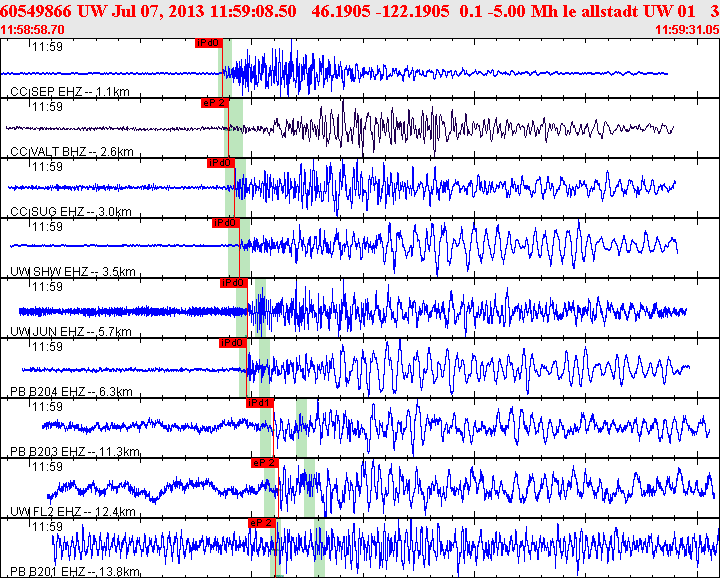720x578 pixels.
Task: Click the label "UW JUN EHZ -- 5.7km"
Action: 71,332
